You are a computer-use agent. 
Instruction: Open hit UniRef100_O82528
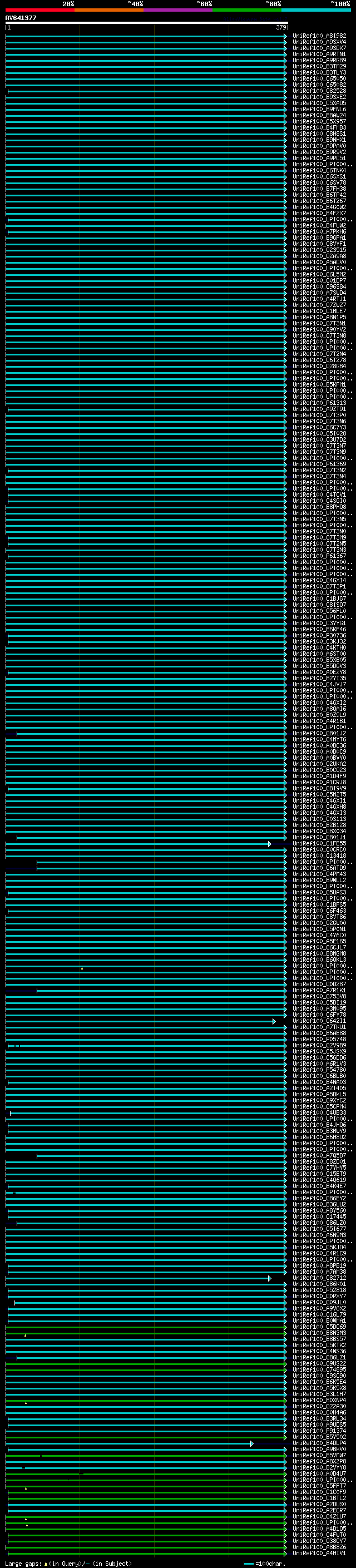[x=319, y=91]
